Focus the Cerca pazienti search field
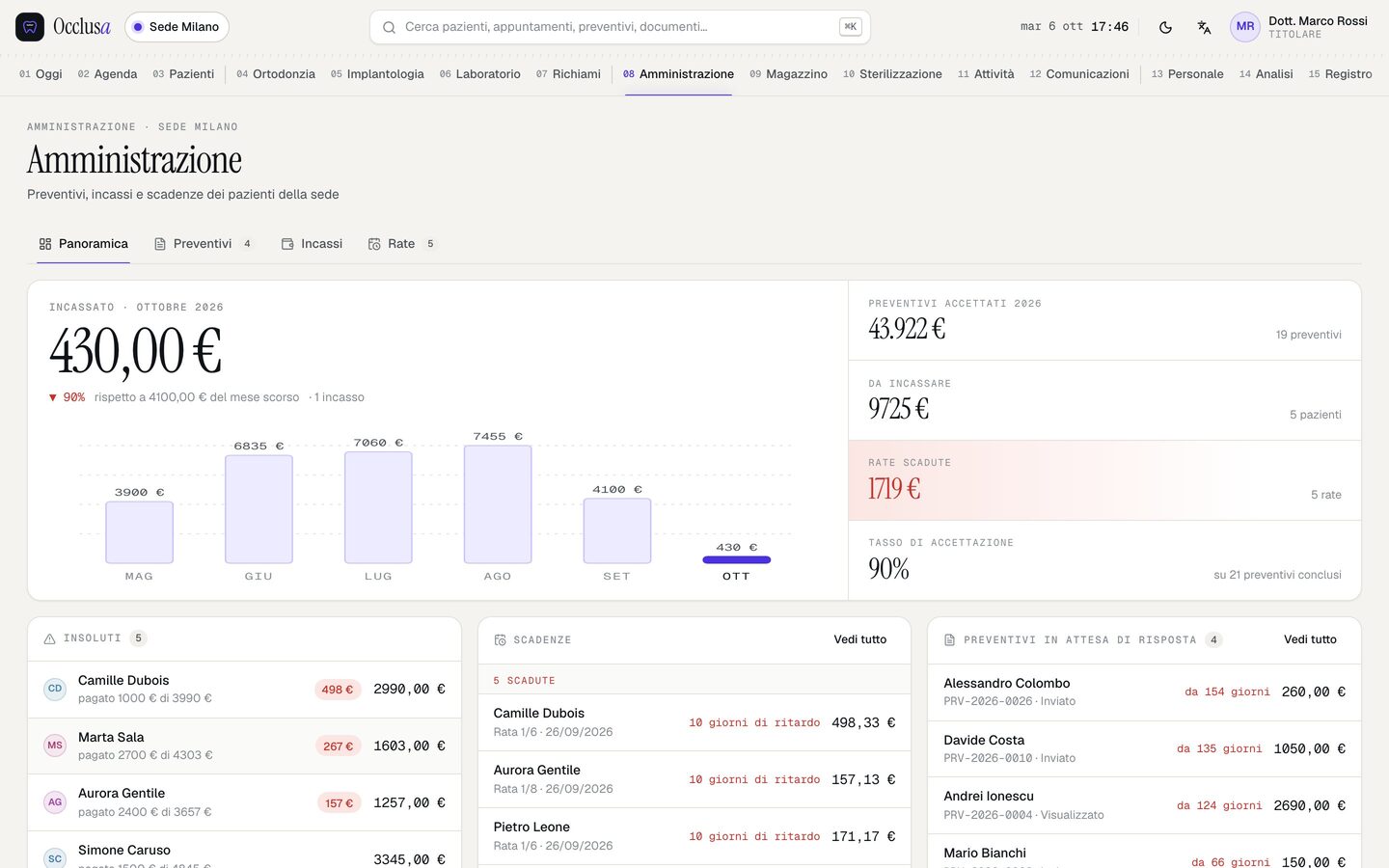1389x868 pixels. [x=620, y=27]
